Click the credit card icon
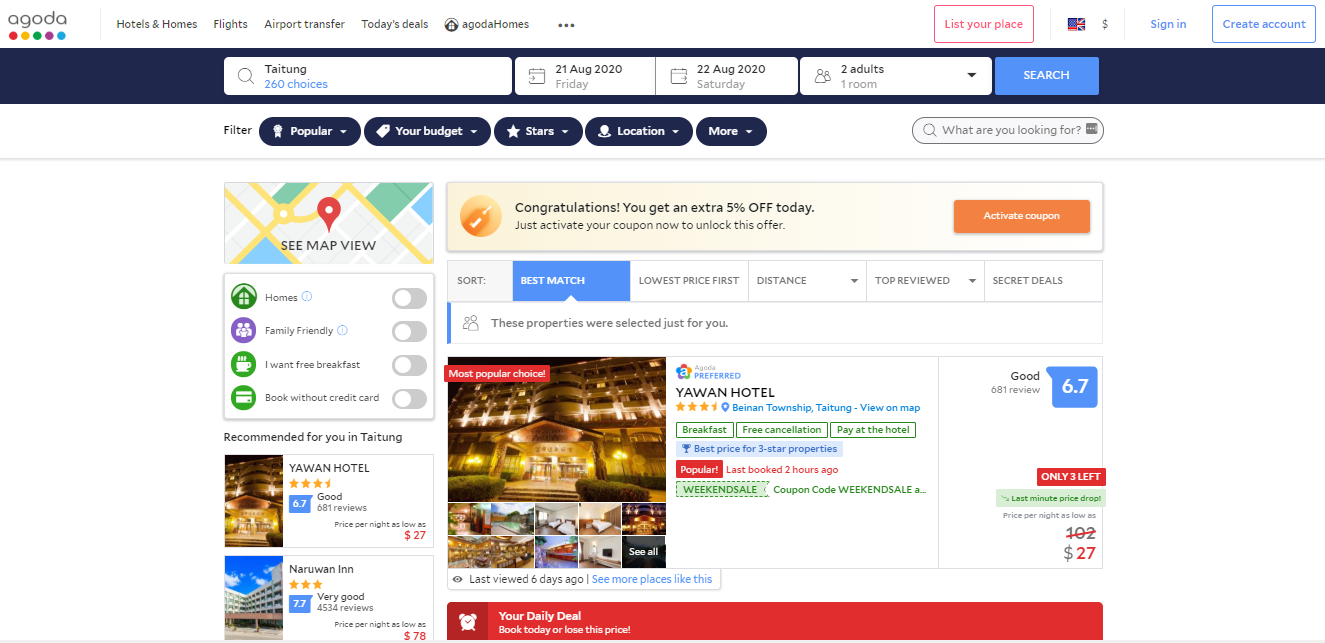 (x=244, y=397)
